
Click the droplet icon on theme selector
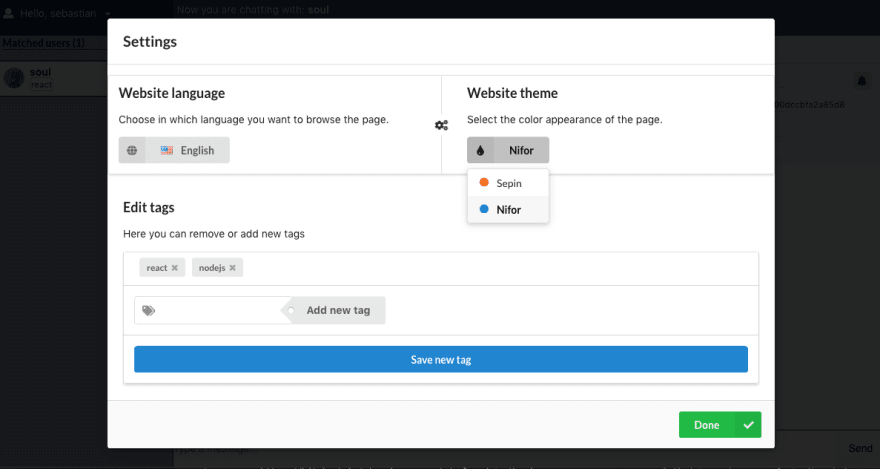coord(480,150)
